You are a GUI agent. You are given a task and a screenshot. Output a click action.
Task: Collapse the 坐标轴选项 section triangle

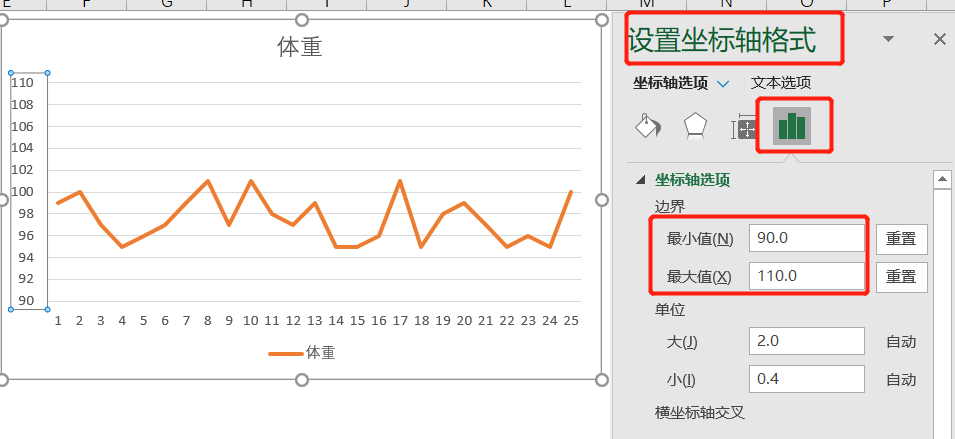coord(640,180)
